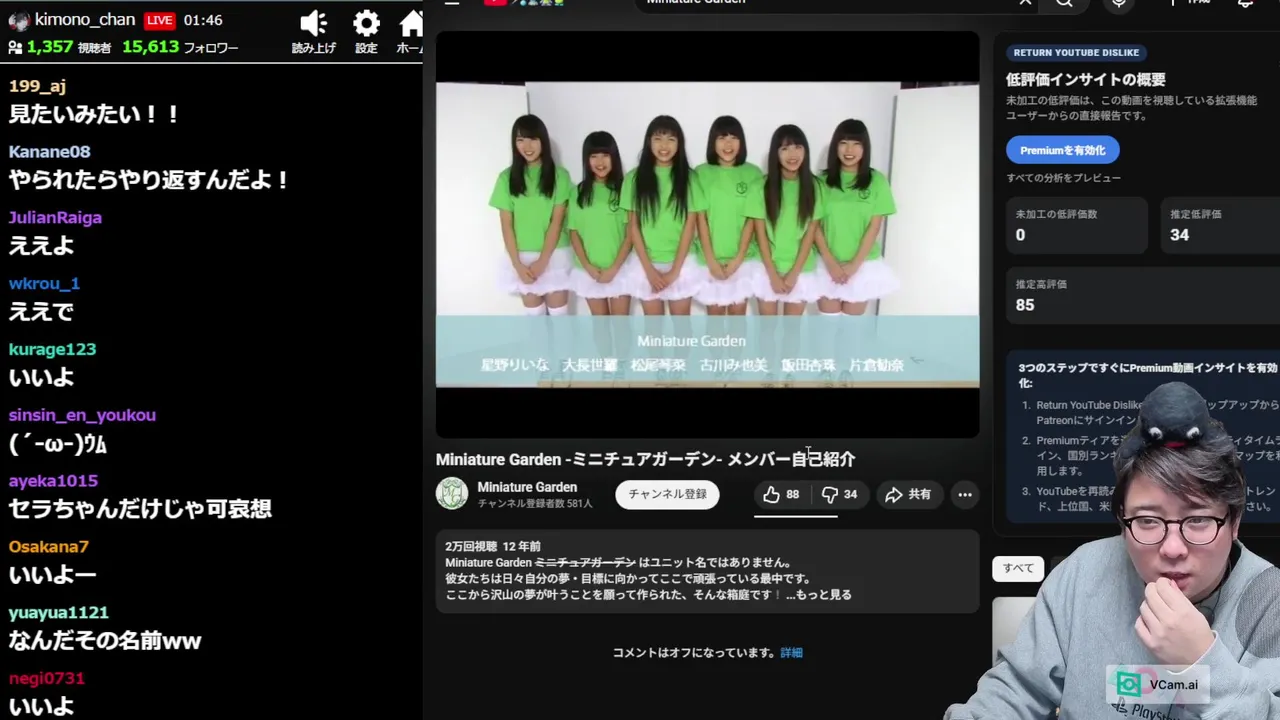Click VCam.ai watermark logo
The width and height of the screenshot is (1280, 720).
1158,685
